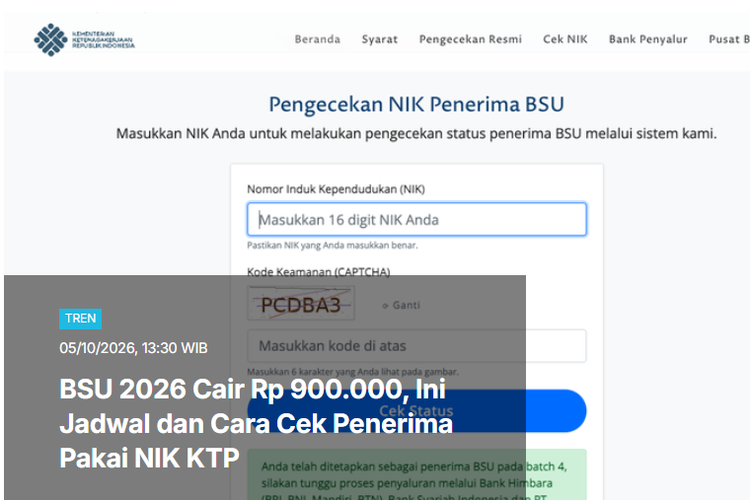Click the Kementerian Ketenagakerjaan logo
This screenshot has height=500, width=750.
coord(84,40)
